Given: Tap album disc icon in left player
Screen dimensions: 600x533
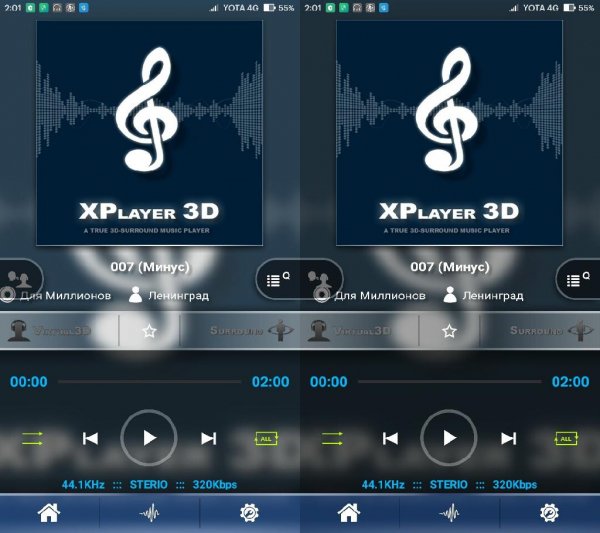Looking at the screenshot, I should point(8,295).
